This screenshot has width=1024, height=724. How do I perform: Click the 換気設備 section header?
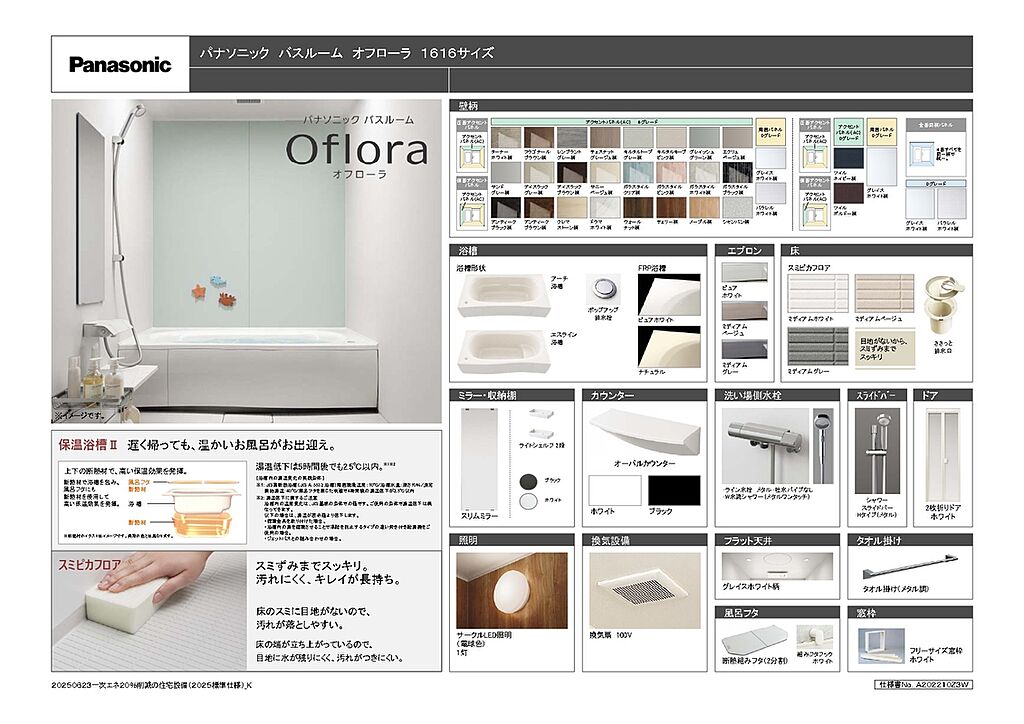pos(645,541)
